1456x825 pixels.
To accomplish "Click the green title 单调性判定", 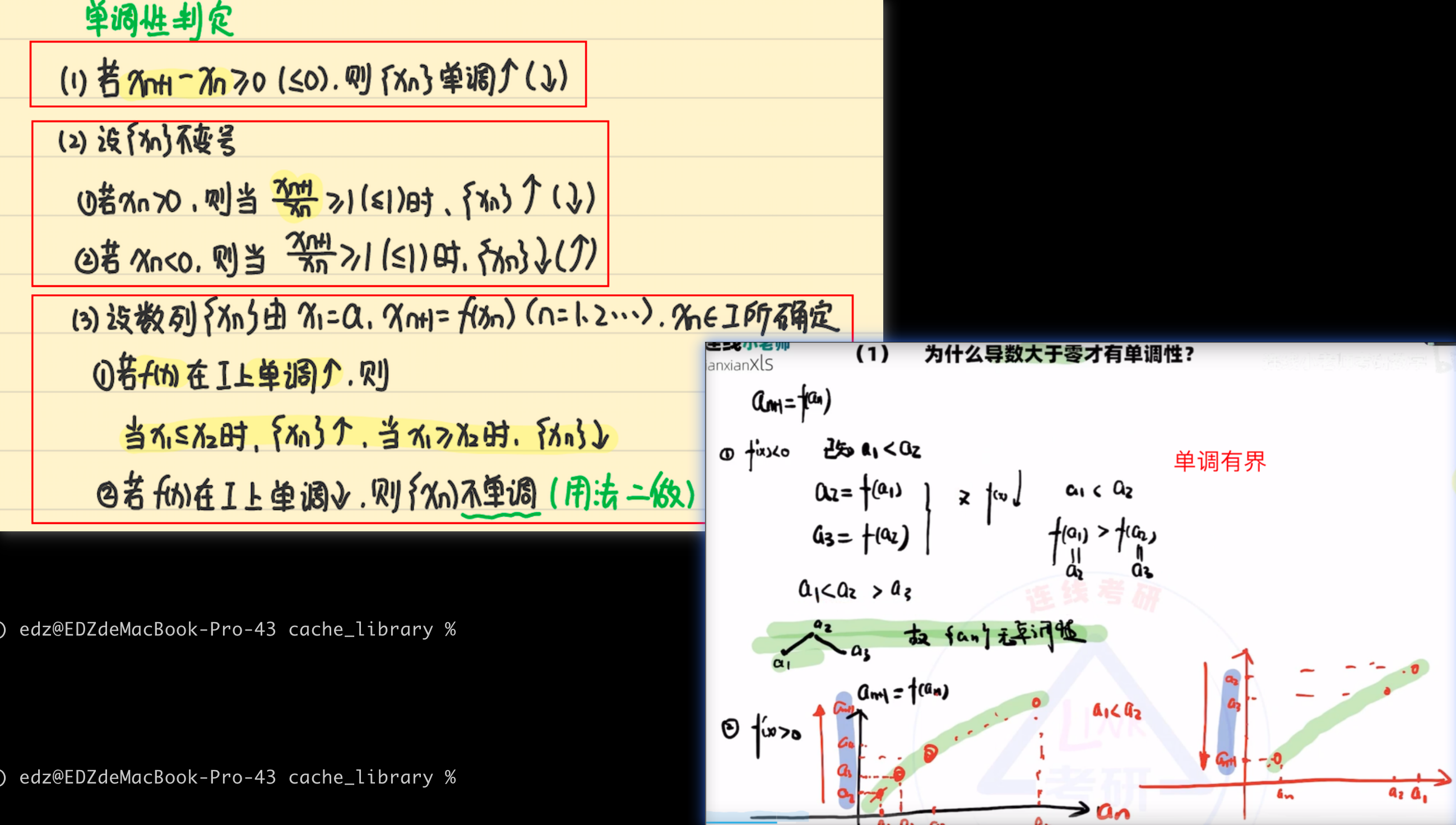I will coord(159,20).
